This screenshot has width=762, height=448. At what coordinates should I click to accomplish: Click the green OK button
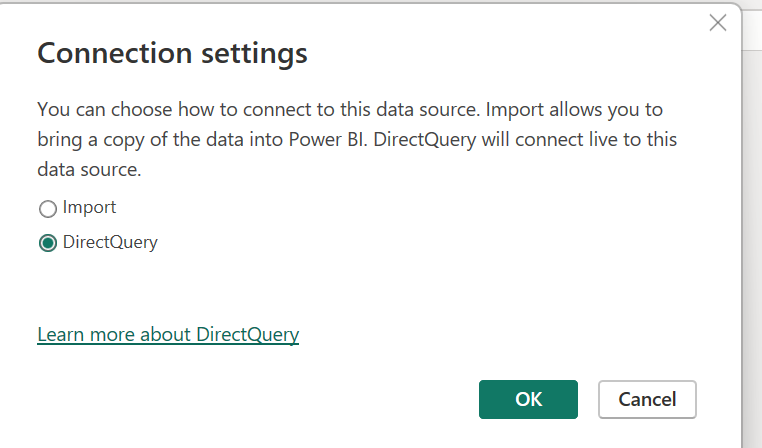[x=528, y=399]
